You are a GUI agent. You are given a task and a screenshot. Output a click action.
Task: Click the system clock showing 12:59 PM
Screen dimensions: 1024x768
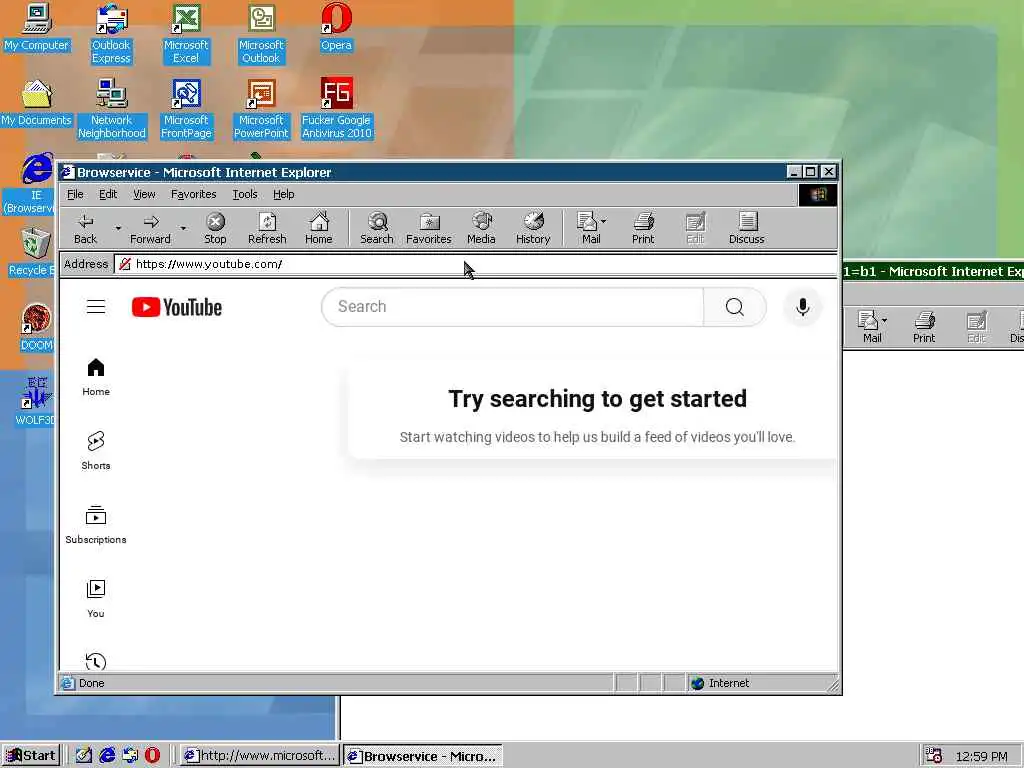pyautogui.click(x=981, y=756)
